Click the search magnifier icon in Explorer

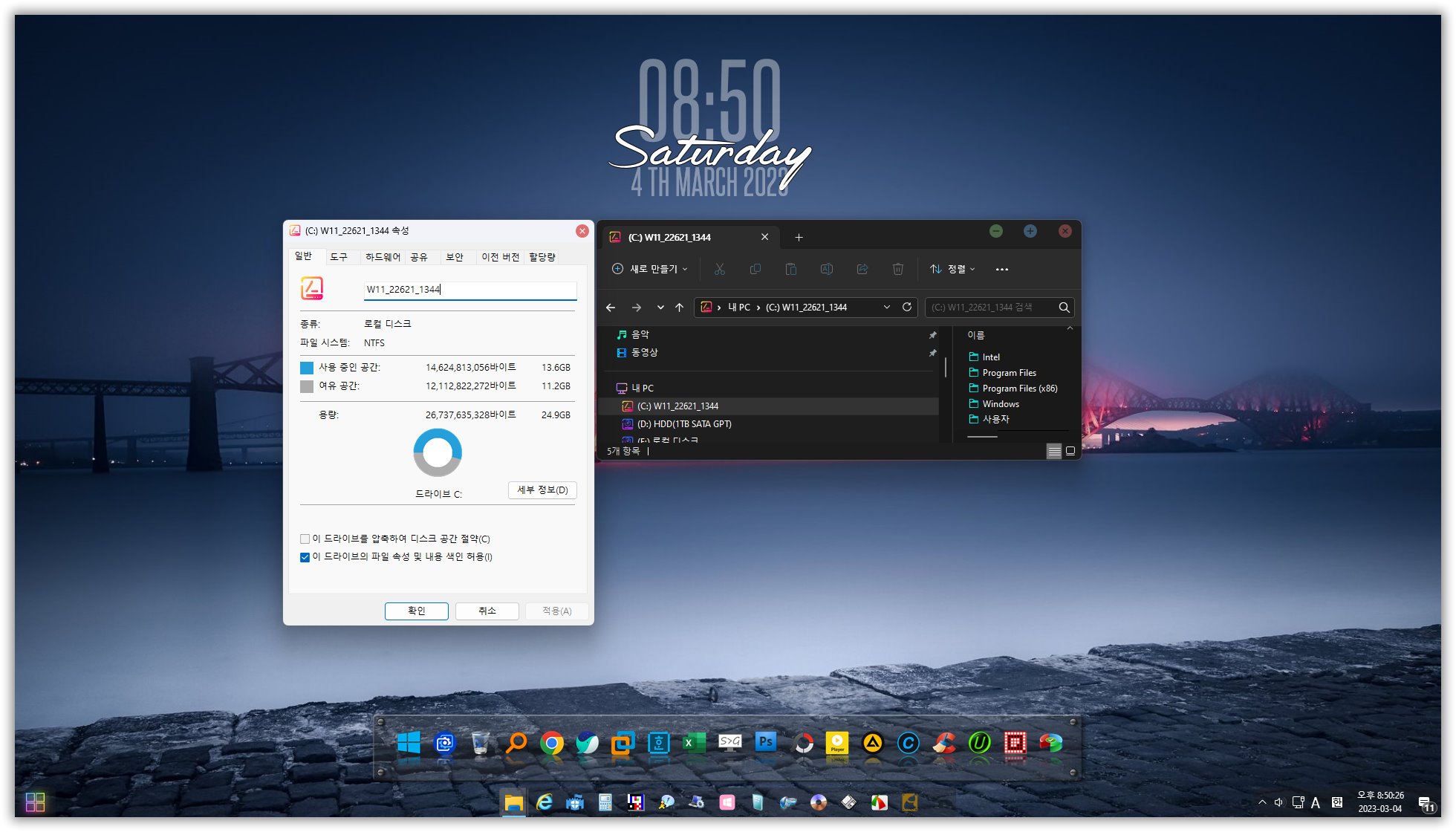1064,307
